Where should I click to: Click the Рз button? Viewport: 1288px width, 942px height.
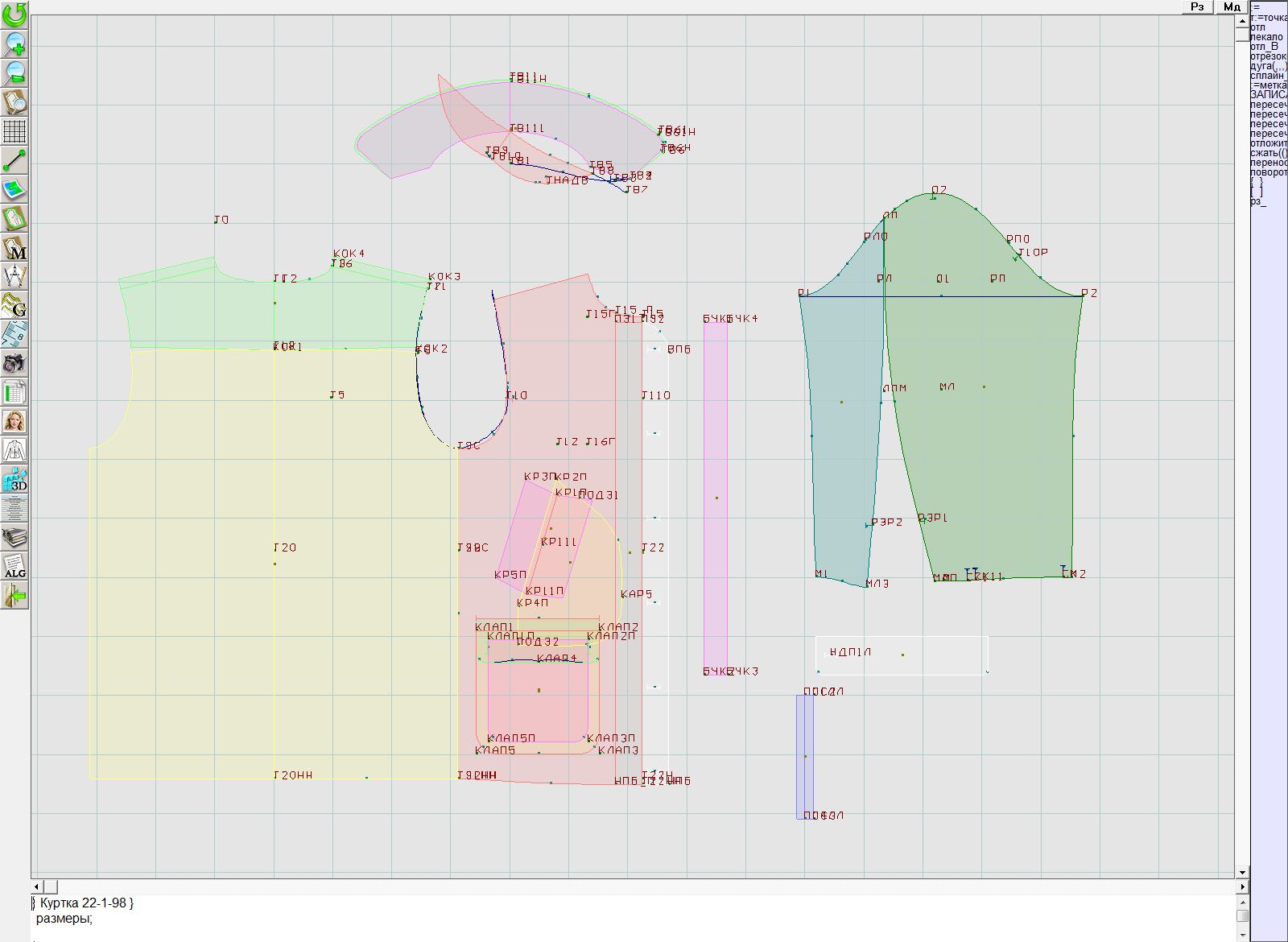(x=1197, y=6)
